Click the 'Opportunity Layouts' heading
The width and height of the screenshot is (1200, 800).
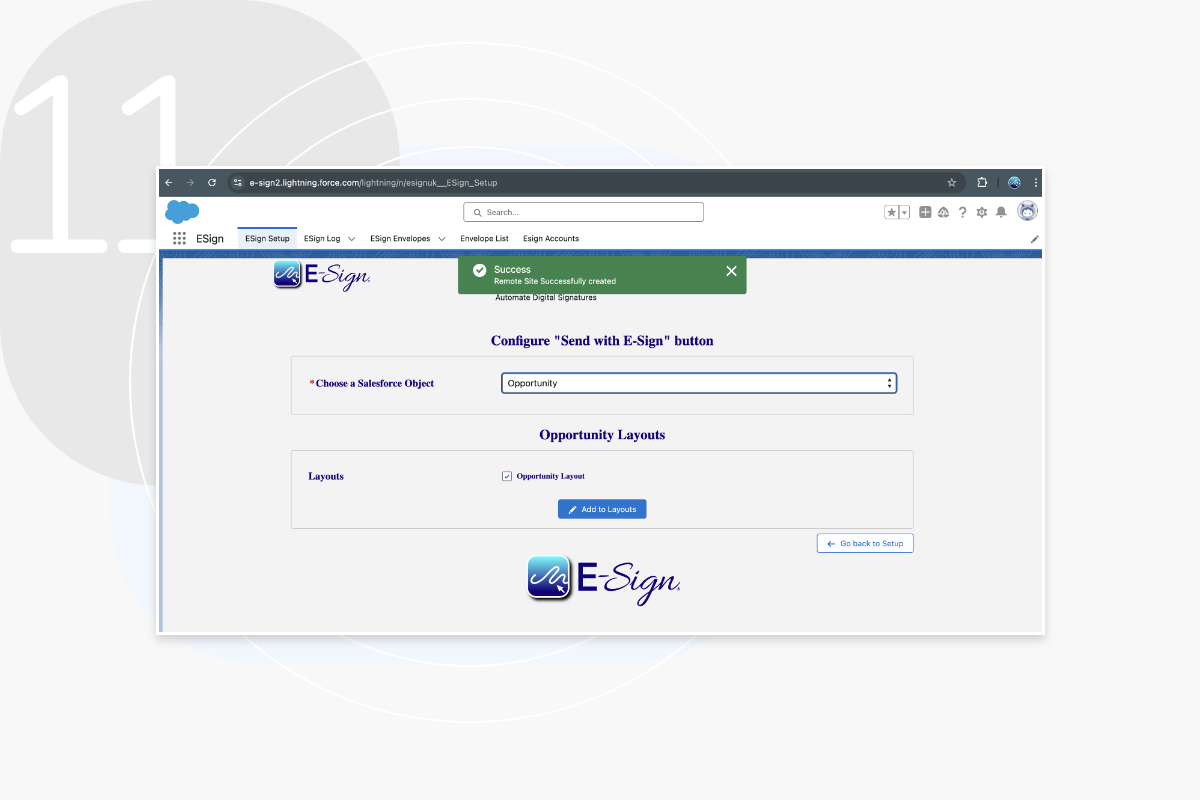[x=602, y=435]
